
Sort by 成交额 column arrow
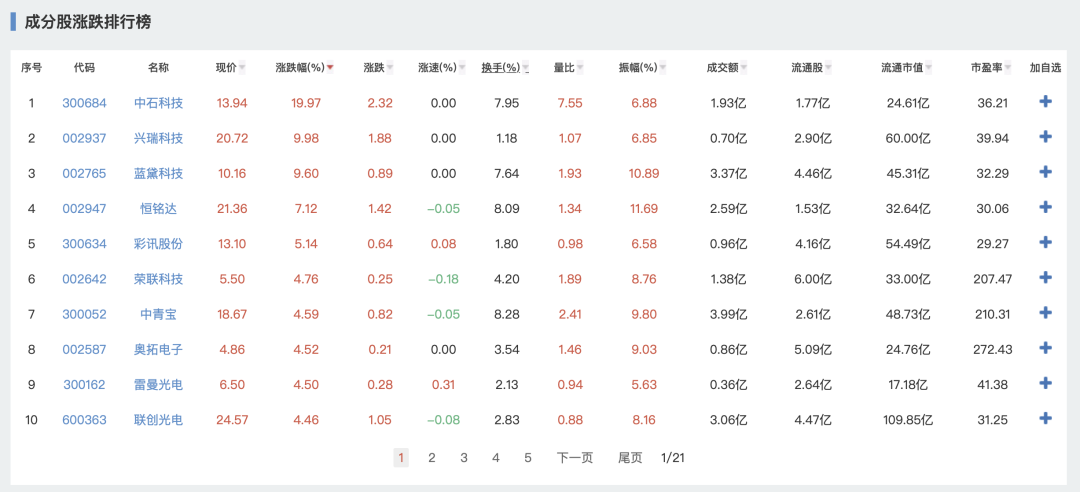click(745, 68)
